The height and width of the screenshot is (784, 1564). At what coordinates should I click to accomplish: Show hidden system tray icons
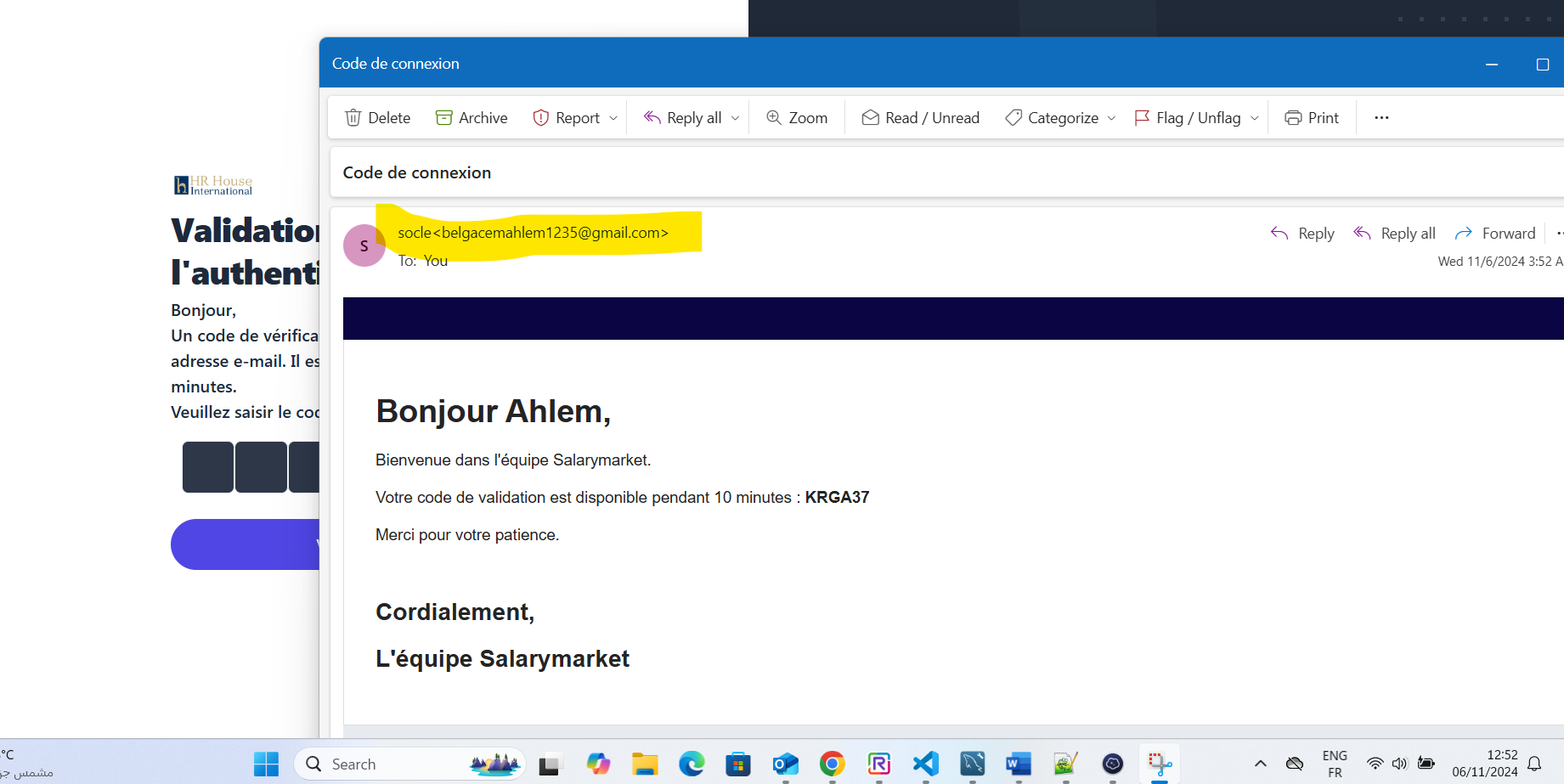tap(1261, 764)
